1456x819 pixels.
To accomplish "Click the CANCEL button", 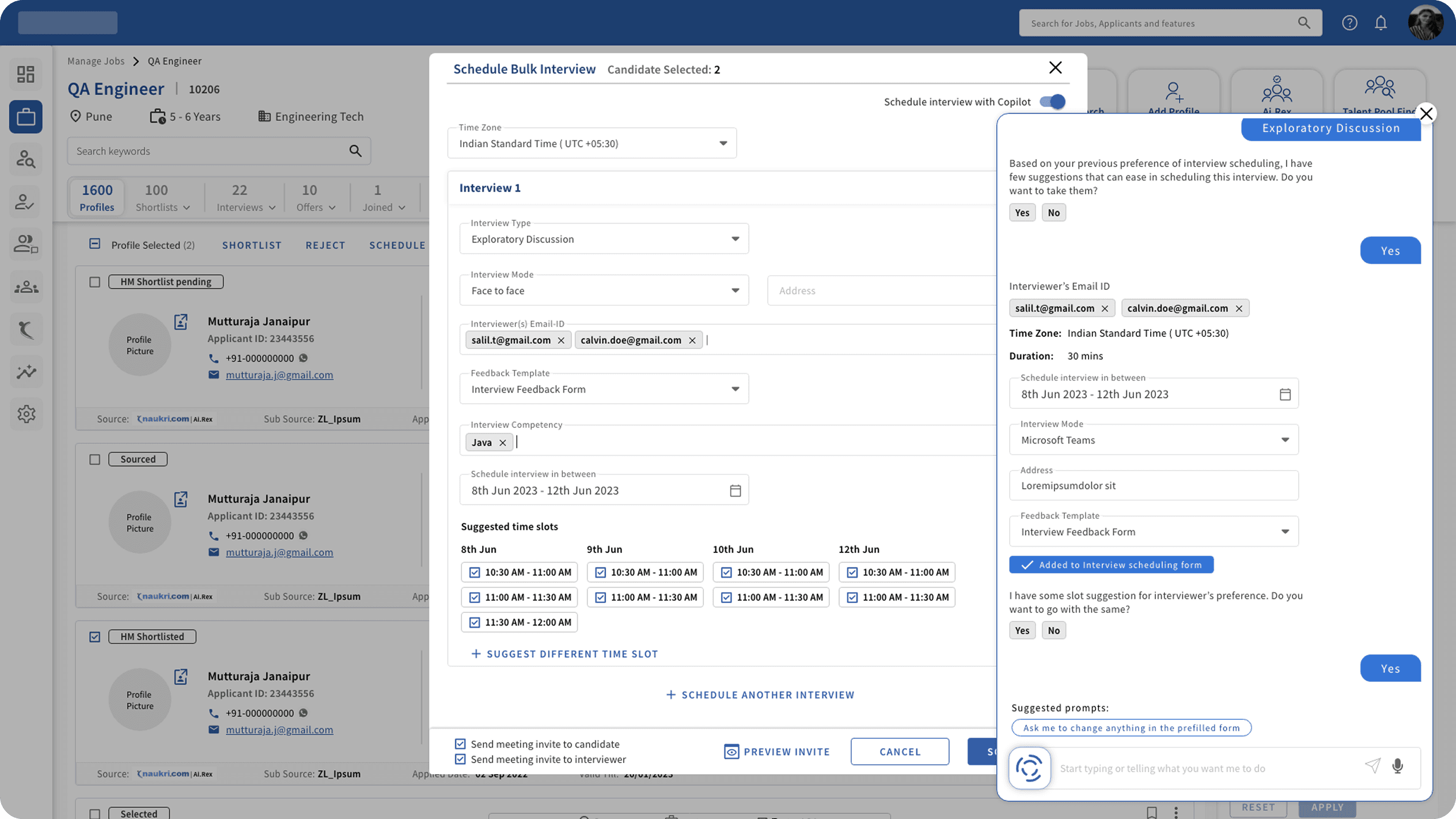I will tap(900, 751).
